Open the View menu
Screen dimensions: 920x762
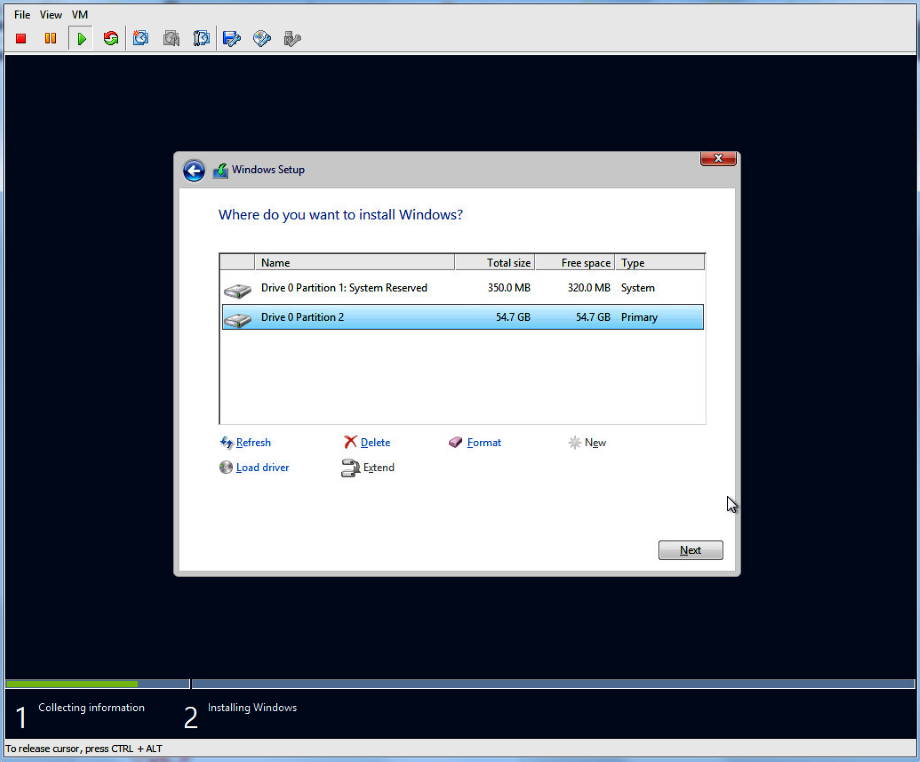click(51, 15)
